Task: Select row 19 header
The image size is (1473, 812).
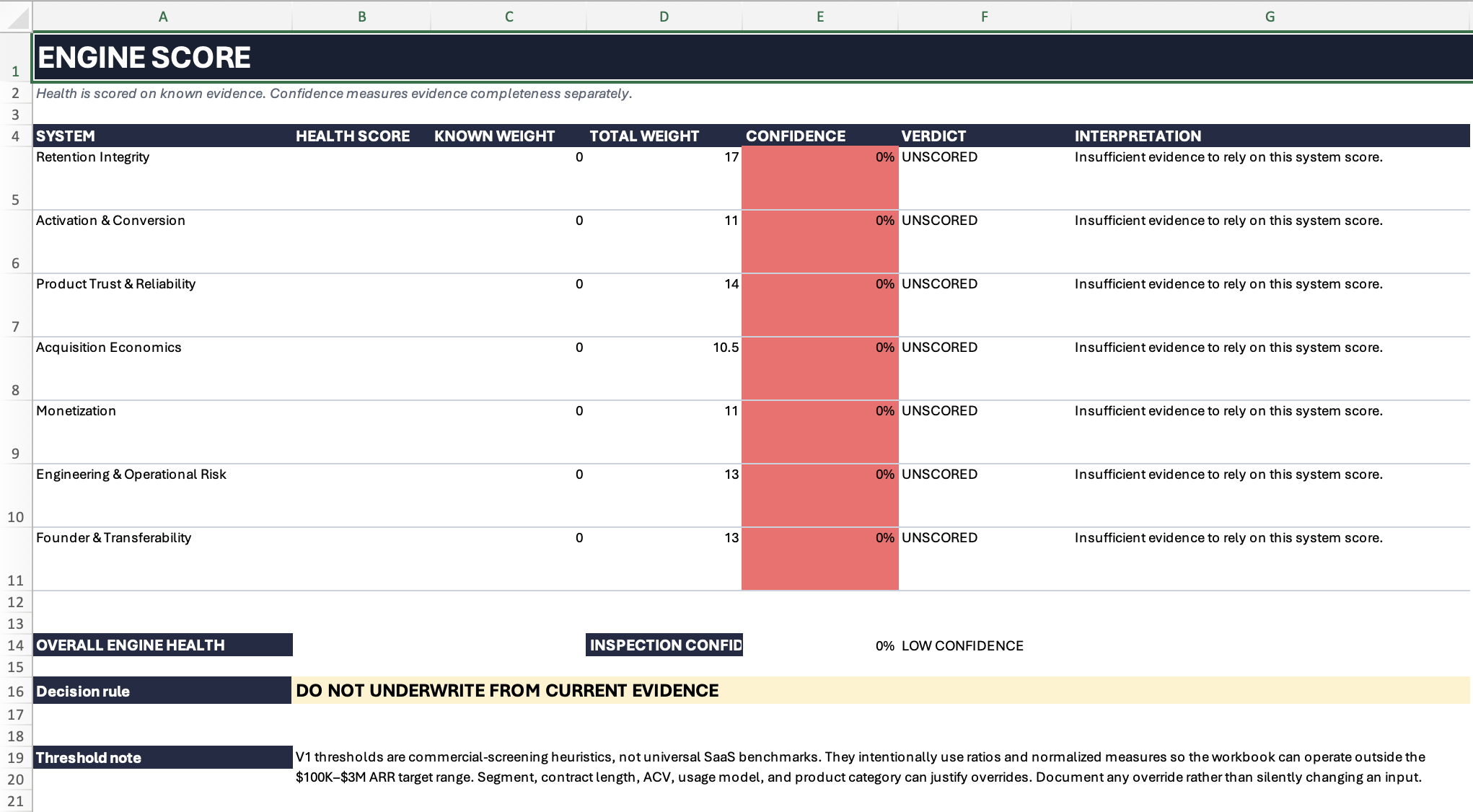Action: [16, 757]
